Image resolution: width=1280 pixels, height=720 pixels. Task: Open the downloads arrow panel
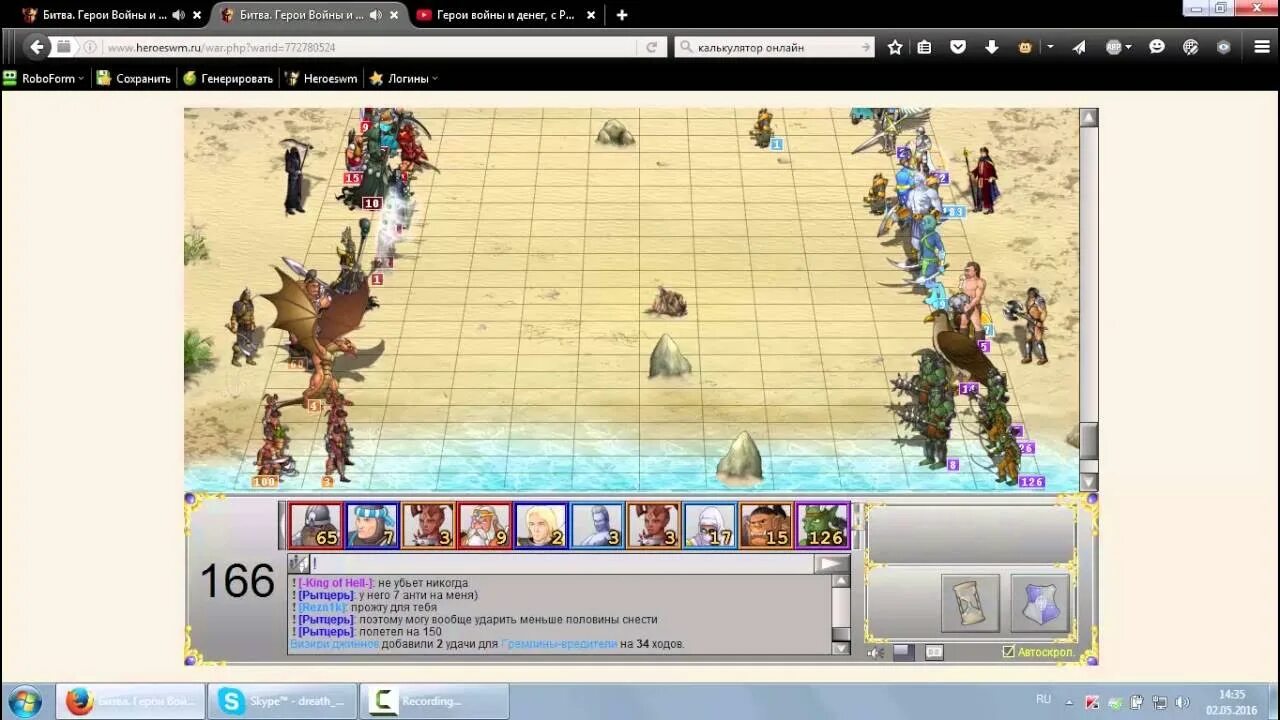pos(992,47)
